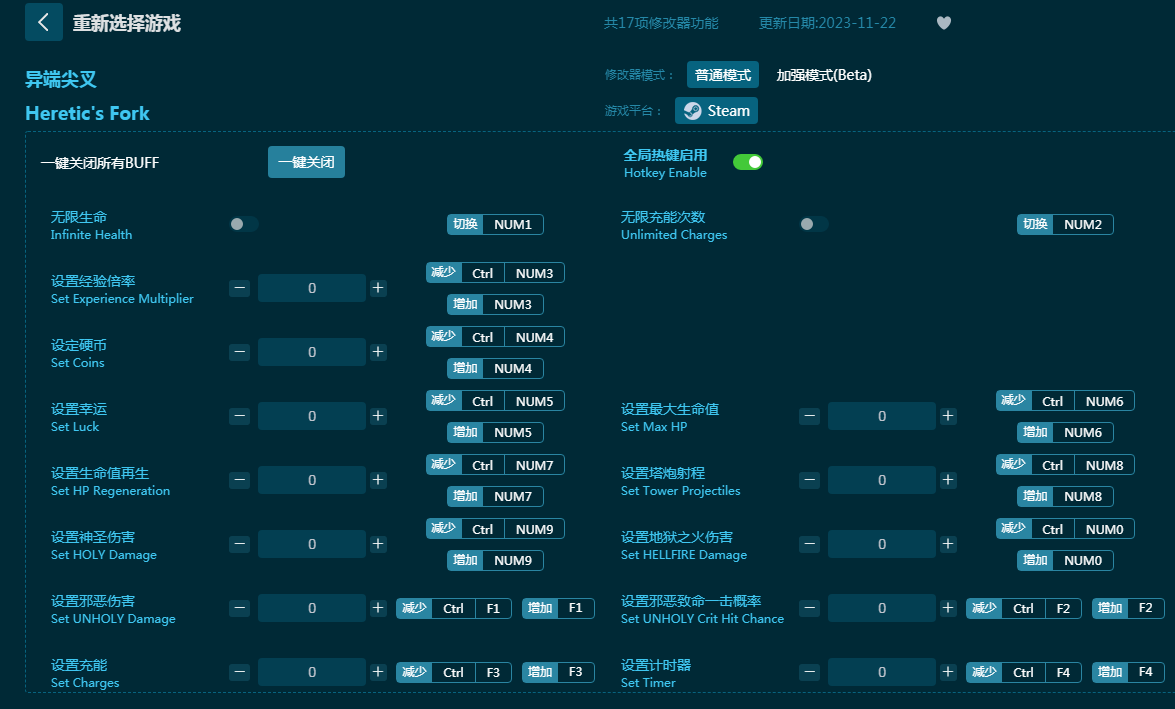Click the 一键关闭 button
The height and width of the screenshot is (709, 1175).
point(306,162)
